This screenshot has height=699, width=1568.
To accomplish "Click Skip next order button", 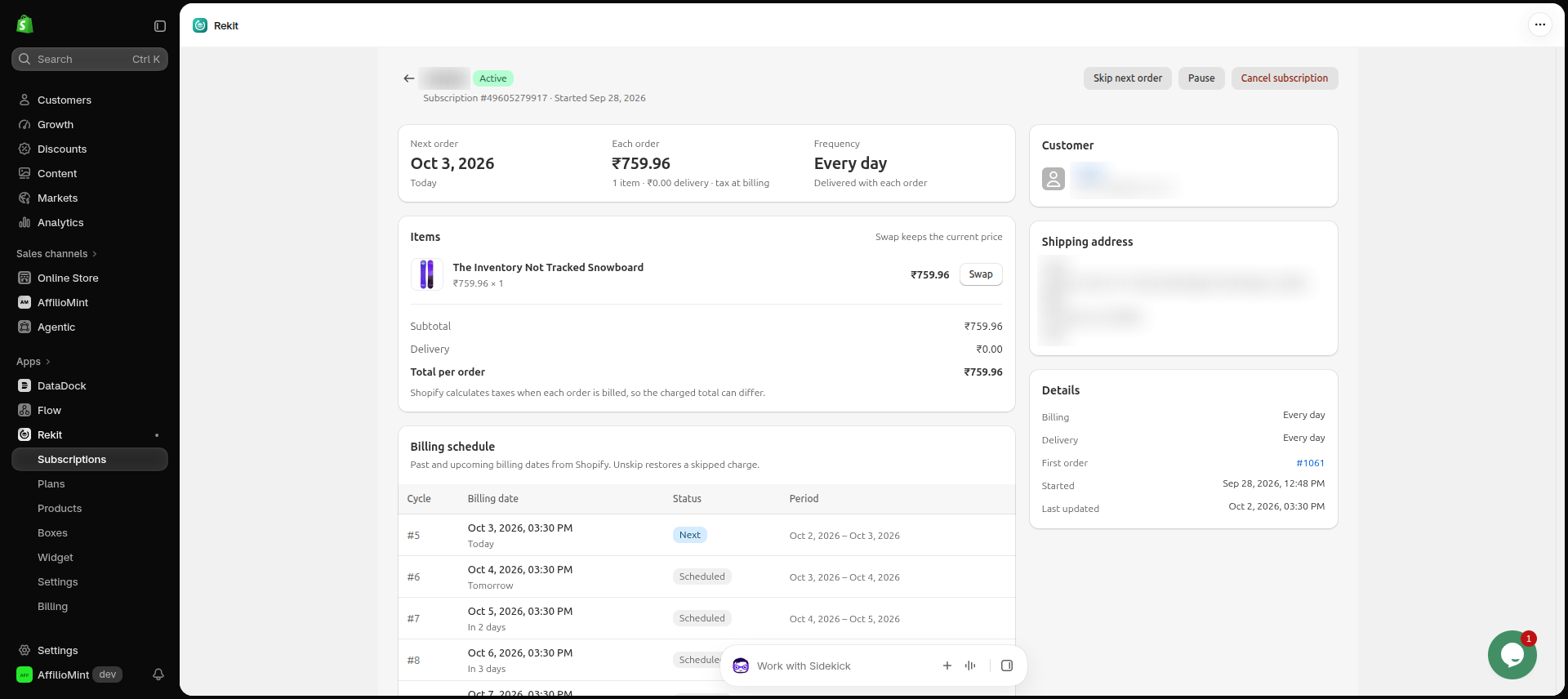I will (x=1128, y=78).
